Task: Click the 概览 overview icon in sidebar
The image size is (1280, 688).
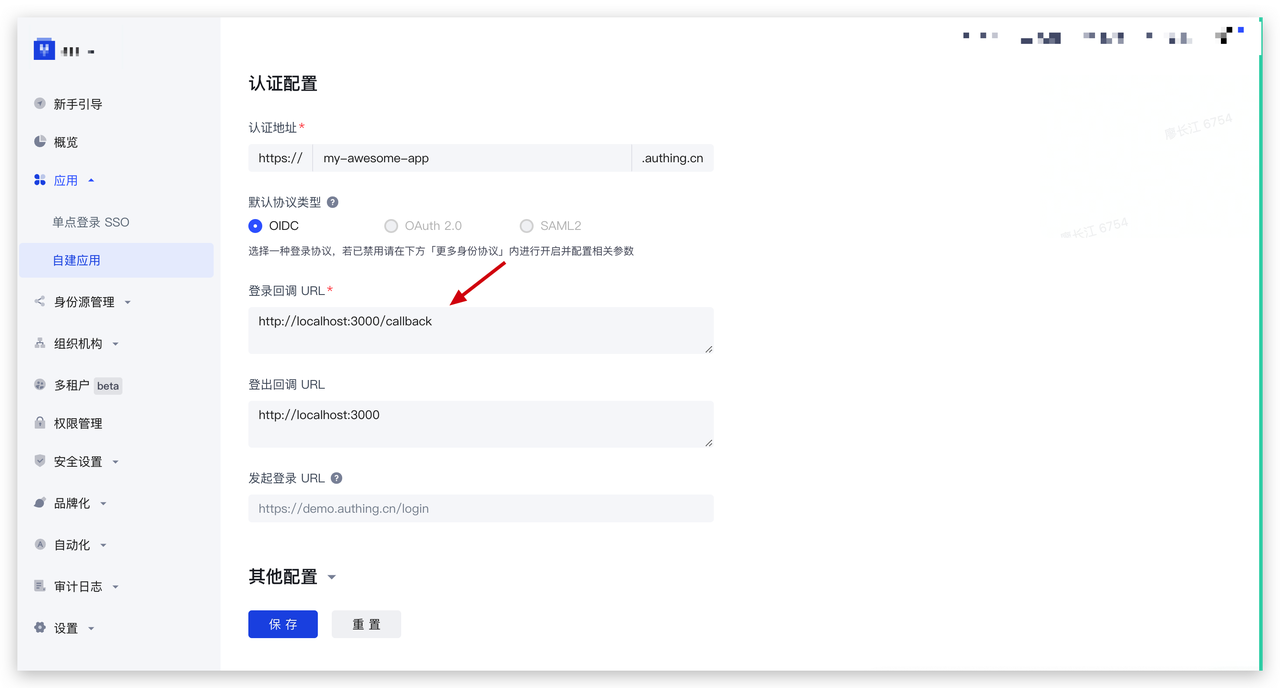Action: 39,141
